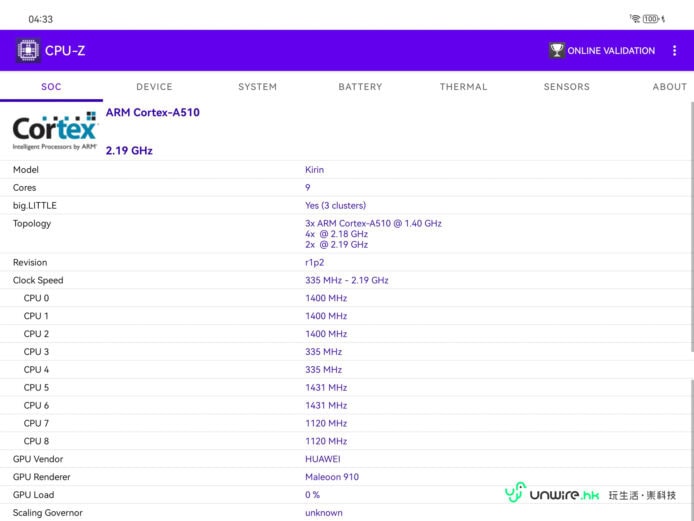Select the Kirin model value
The image size is (694, 521).
click(x=314, y=170)
